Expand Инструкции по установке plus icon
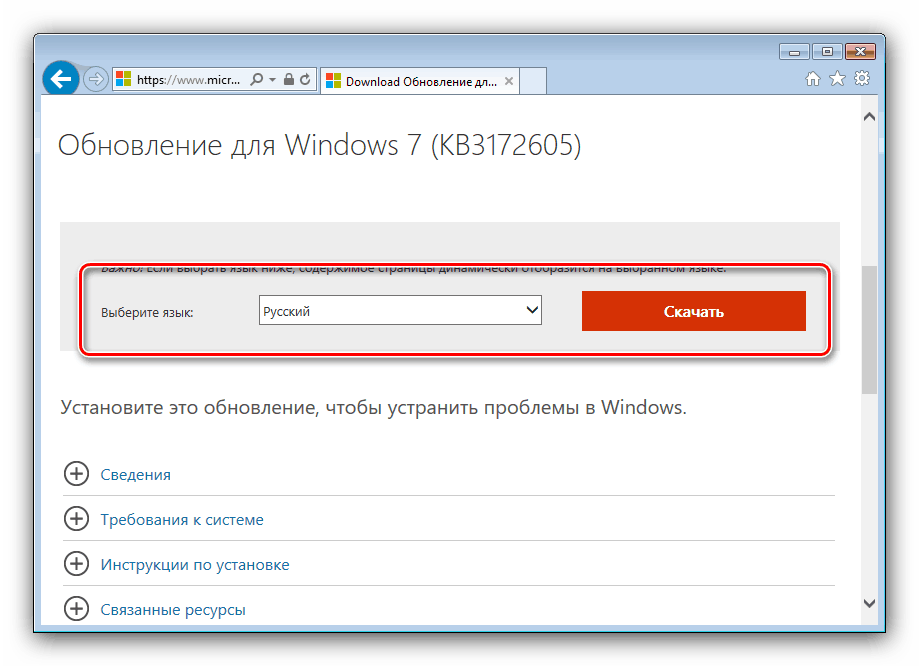 (76, 564)
